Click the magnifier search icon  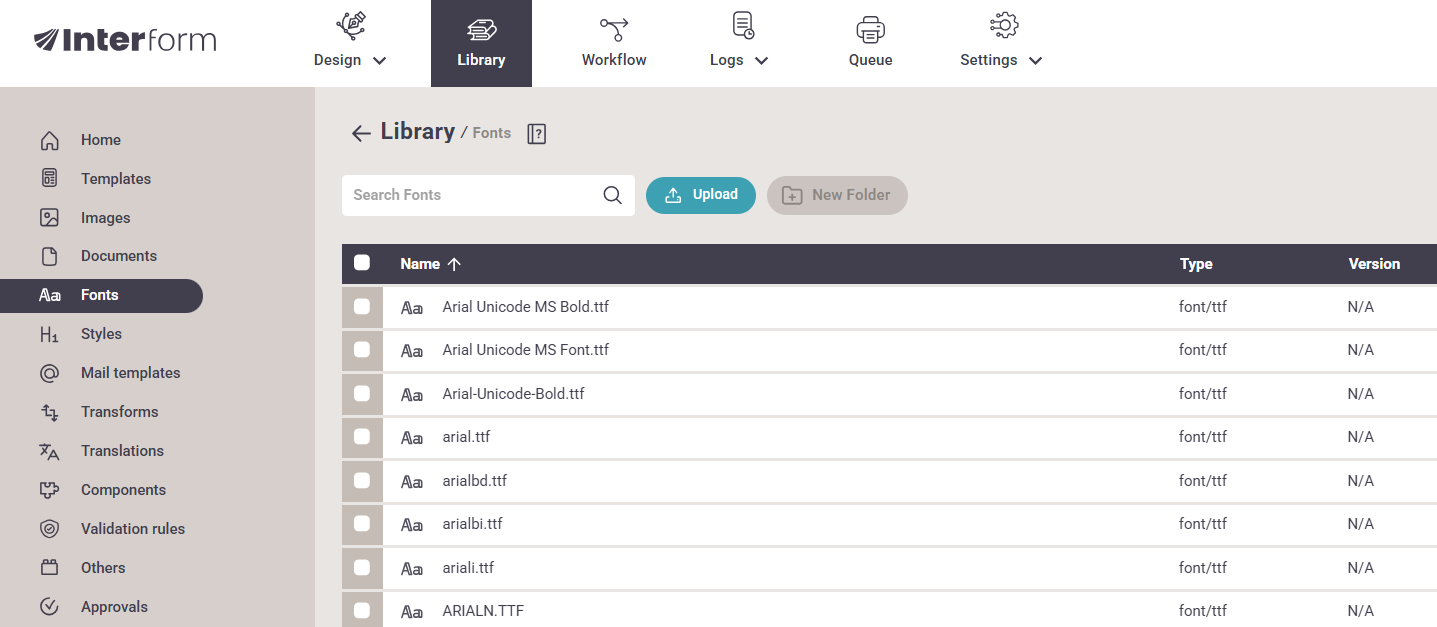612,195
